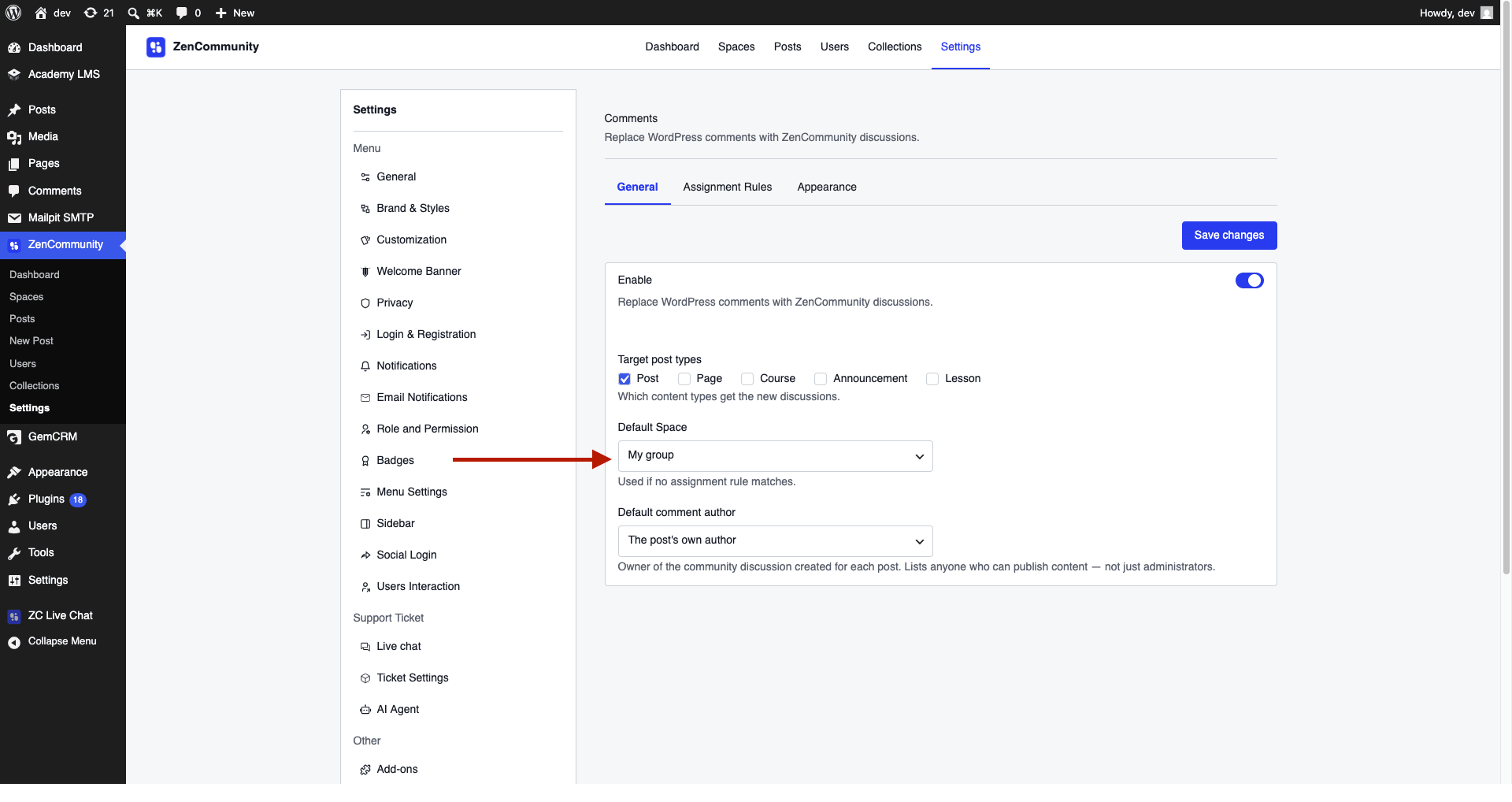Click the search icon in admin bar
The height and width of the screenshot is (802, 1512).
coord(134,13)
